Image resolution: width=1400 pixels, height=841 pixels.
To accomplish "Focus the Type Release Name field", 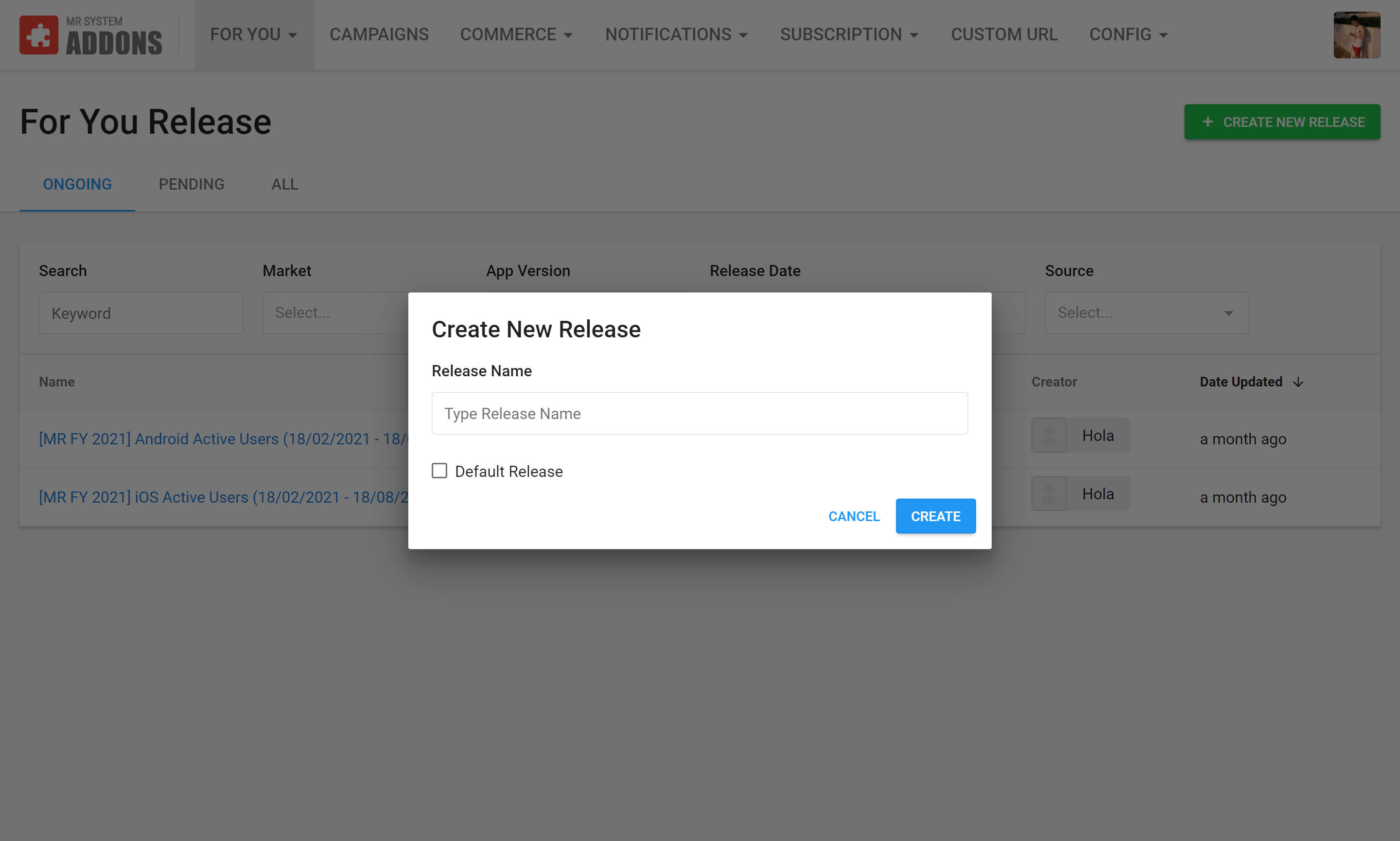I will 699,414.
